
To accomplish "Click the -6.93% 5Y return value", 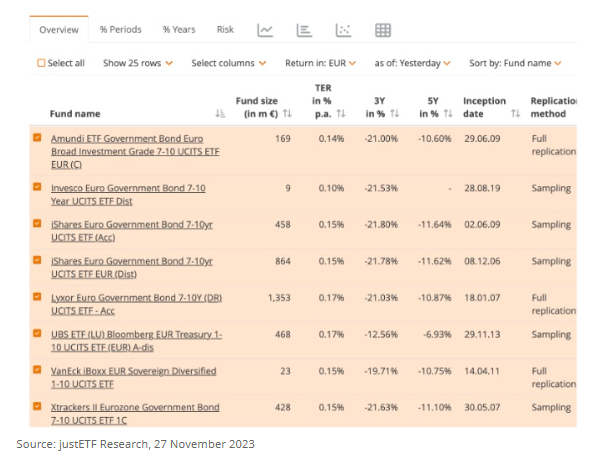I will tap(437, 334).
